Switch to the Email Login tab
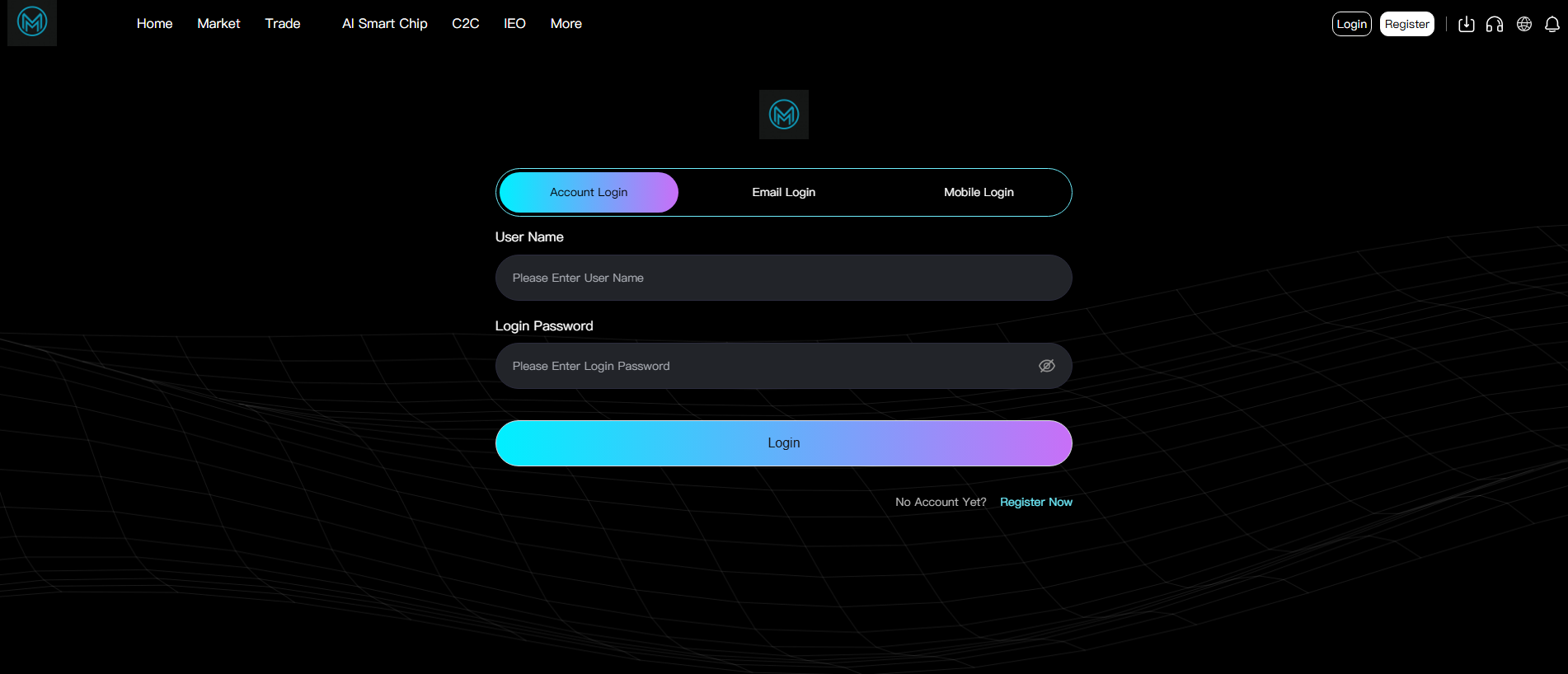Viewport: 1568px width, 674px height. tap(784, 192)
